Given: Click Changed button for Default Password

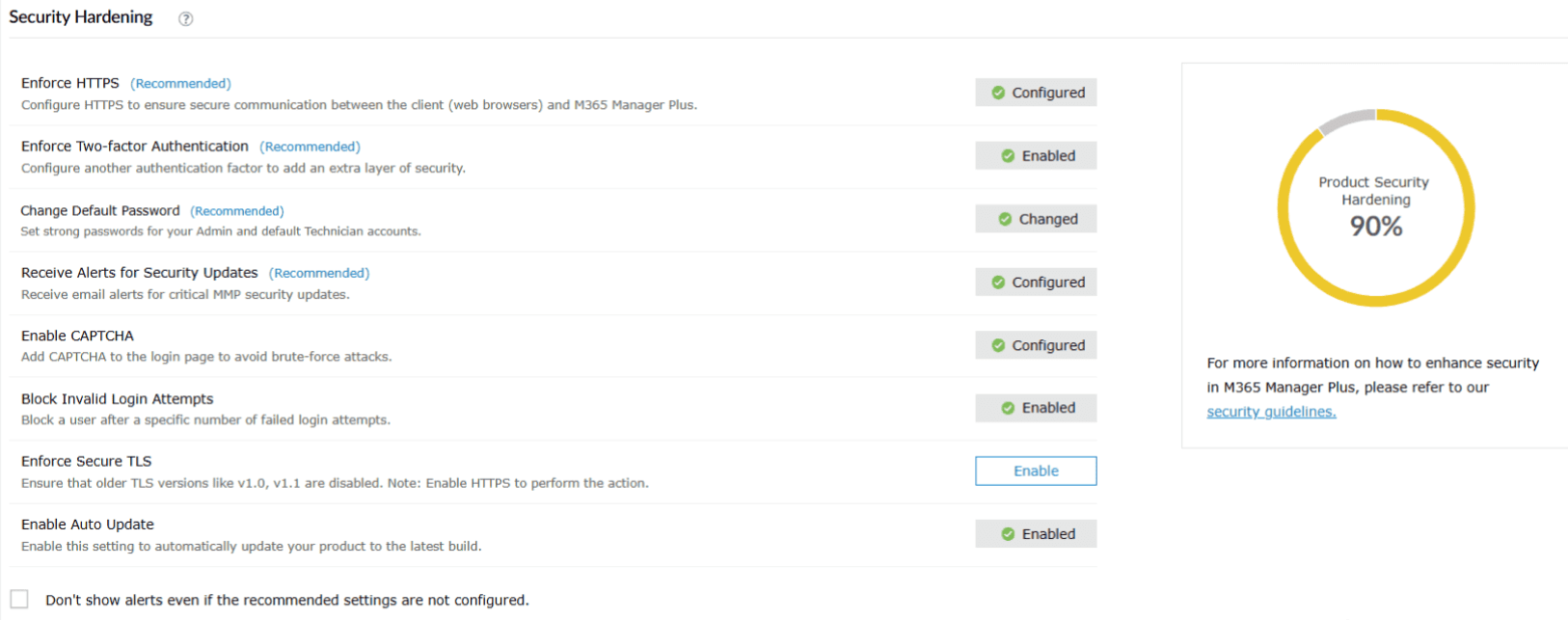Looking at the screenshot, I should (1036, 219).
